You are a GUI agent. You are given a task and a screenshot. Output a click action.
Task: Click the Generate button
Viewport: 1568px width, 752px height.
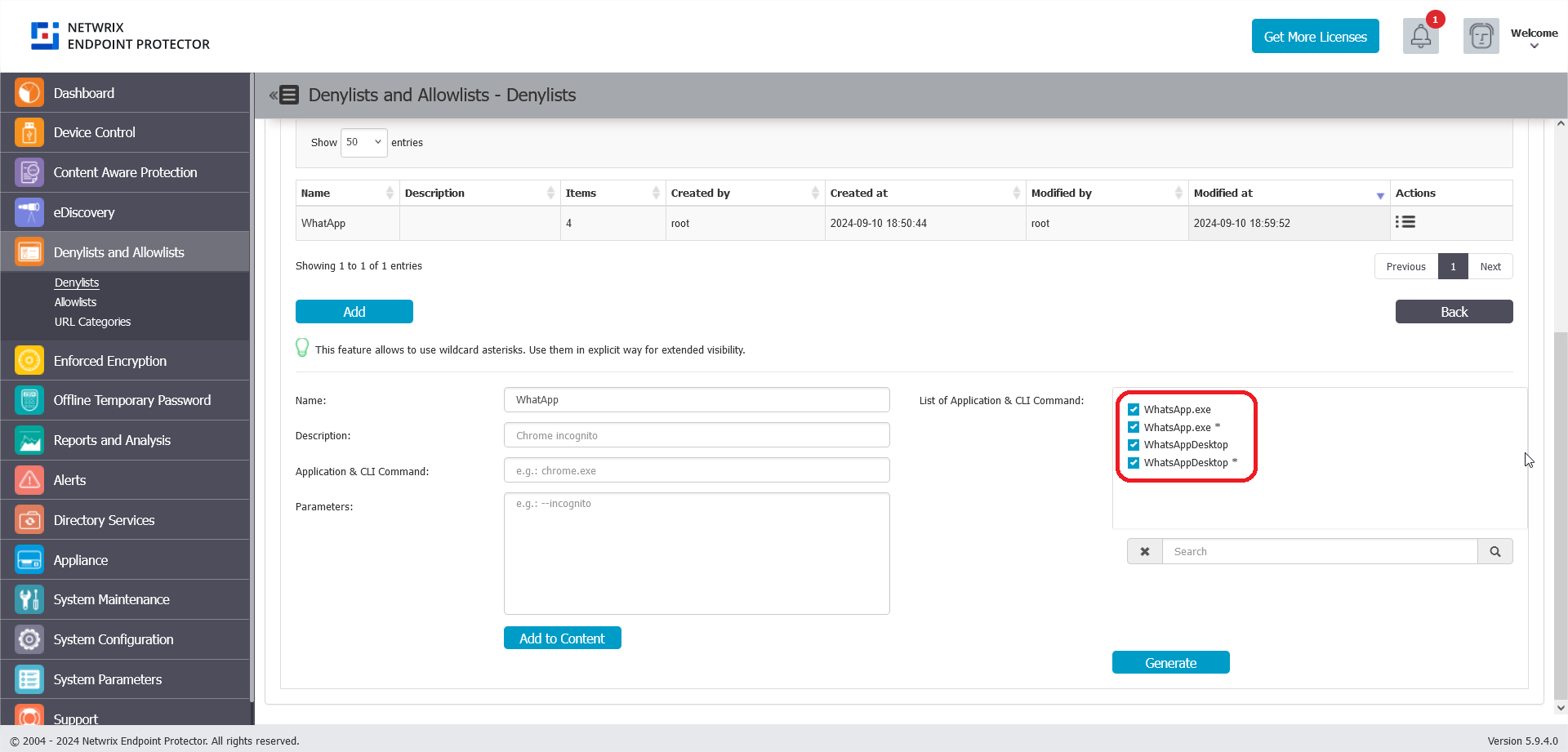(x=1170, y=662)
